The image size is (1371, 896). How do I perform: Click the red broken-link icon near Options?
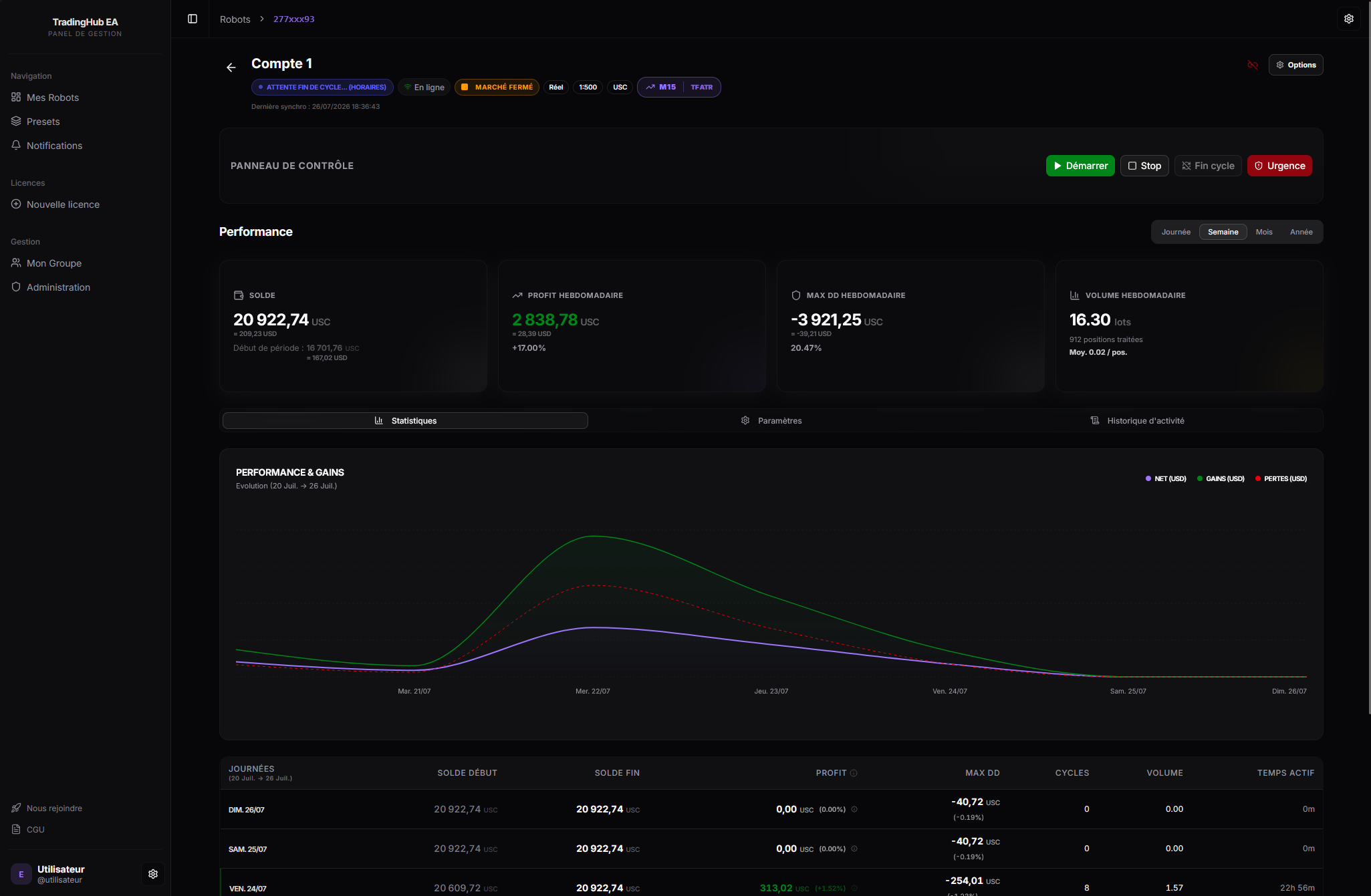click(x=1253, y=65)
